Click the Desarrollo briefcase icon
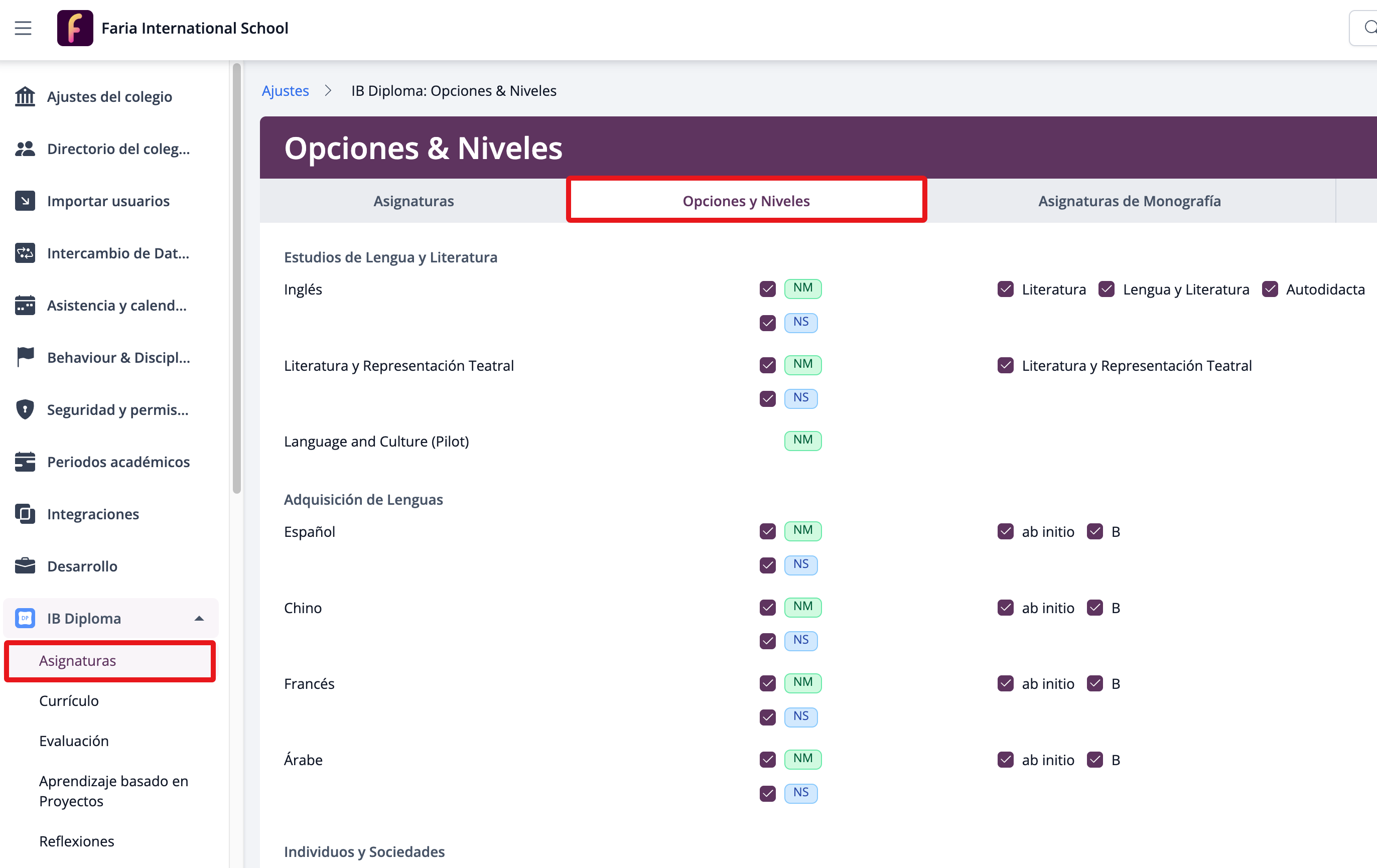Viewport: 1377px width, 868px height. [x=25, y=566]
